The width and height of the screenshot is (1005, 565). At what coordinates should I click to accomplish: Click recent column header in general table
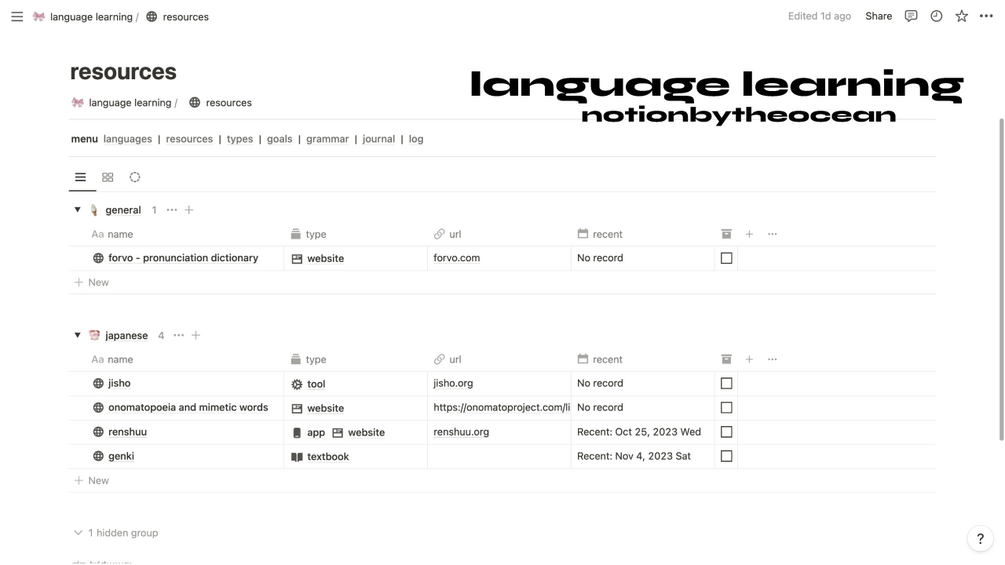coord(600,234)
